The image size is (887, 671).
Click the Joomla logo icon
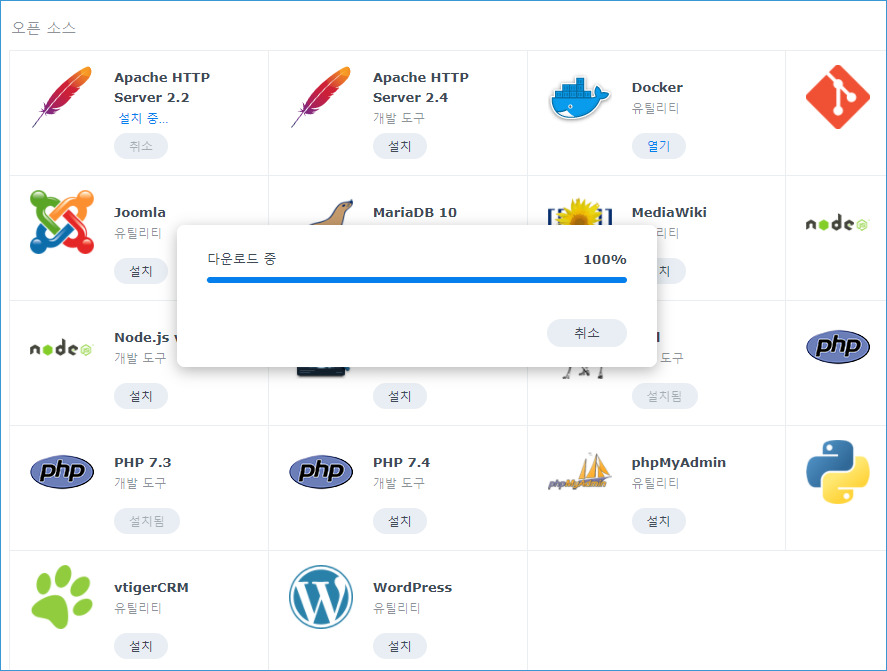[x=62, y=222]
